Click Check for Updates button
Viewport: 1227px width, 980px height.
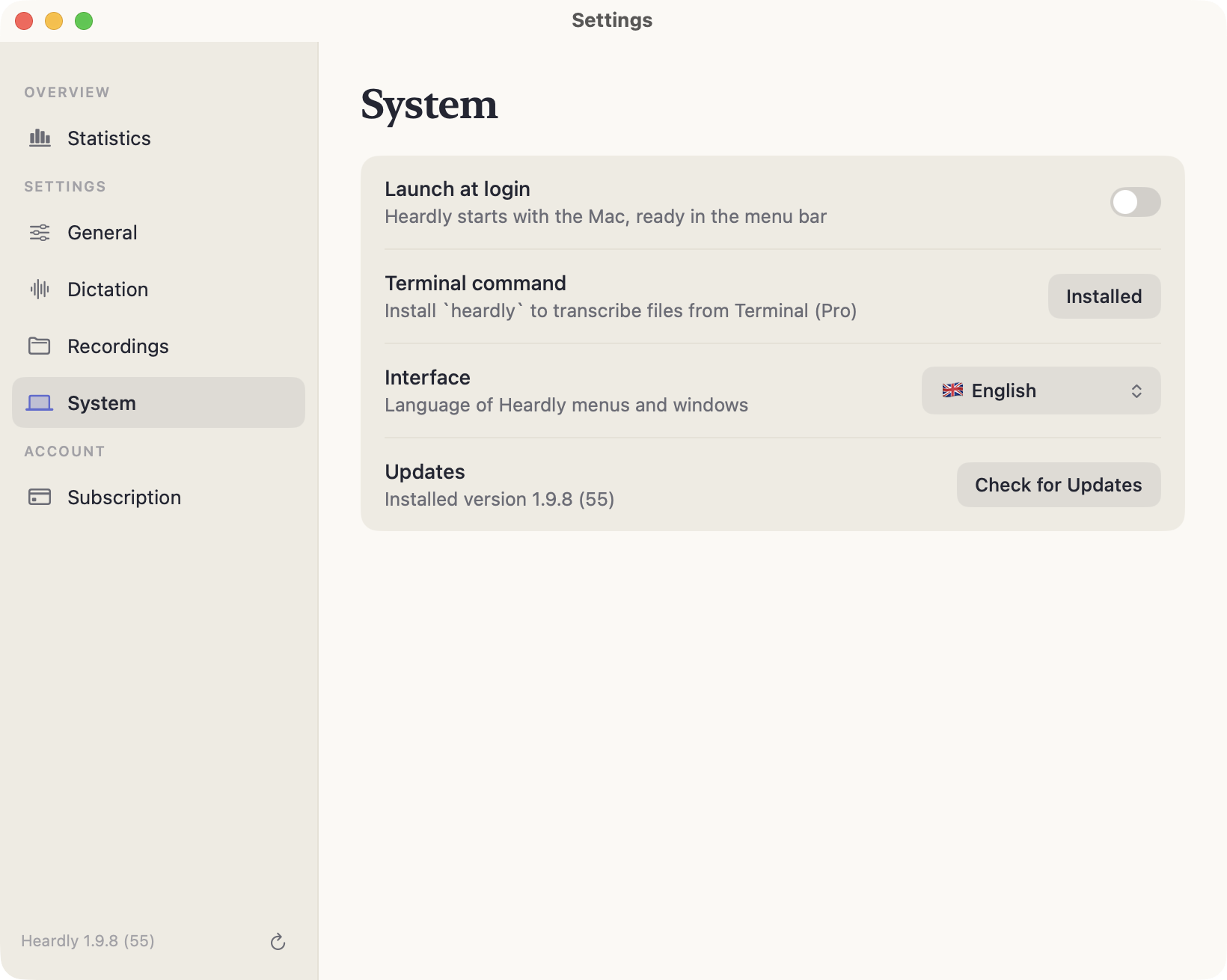[x=1059, y=485]
